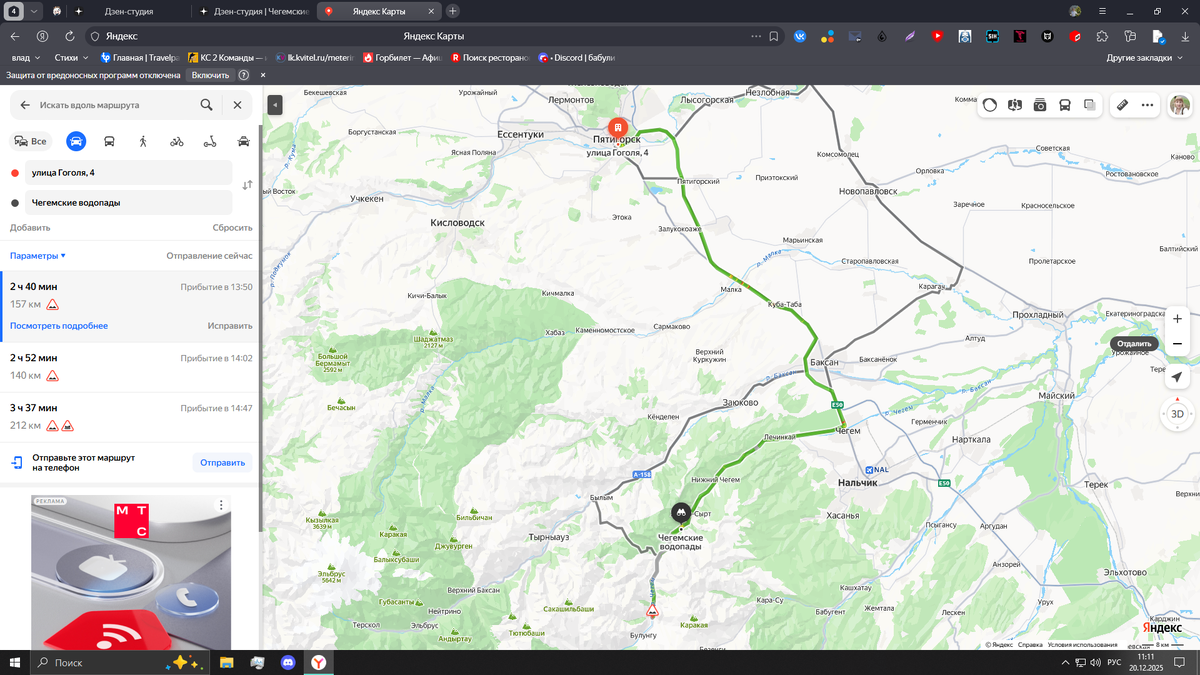Toggle the 3D map tilt button
The image size is (1200, 675).
(x=1178, y=414)
